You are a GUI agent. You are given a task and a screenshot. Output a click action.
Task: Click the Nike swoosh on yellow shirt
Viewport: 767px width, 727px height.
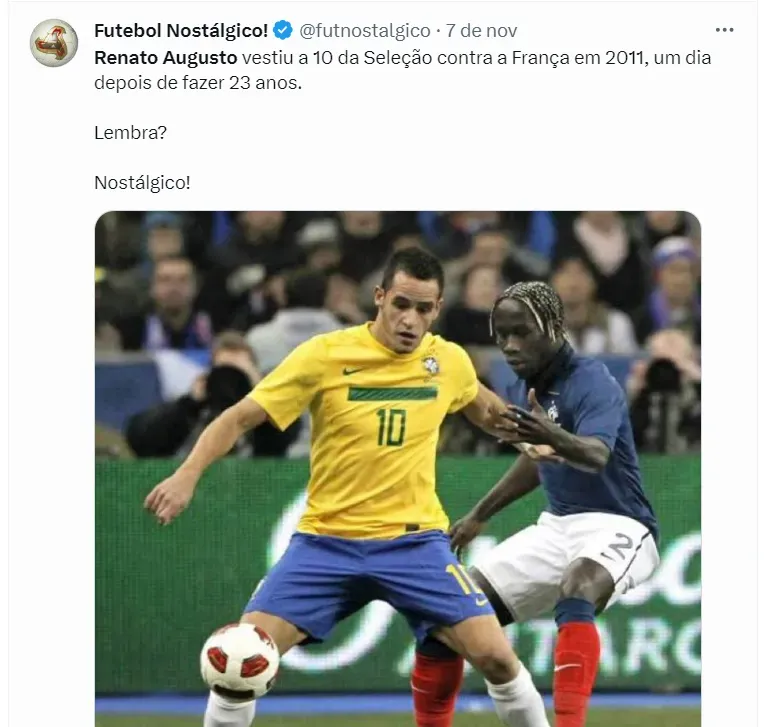point(353,370)
